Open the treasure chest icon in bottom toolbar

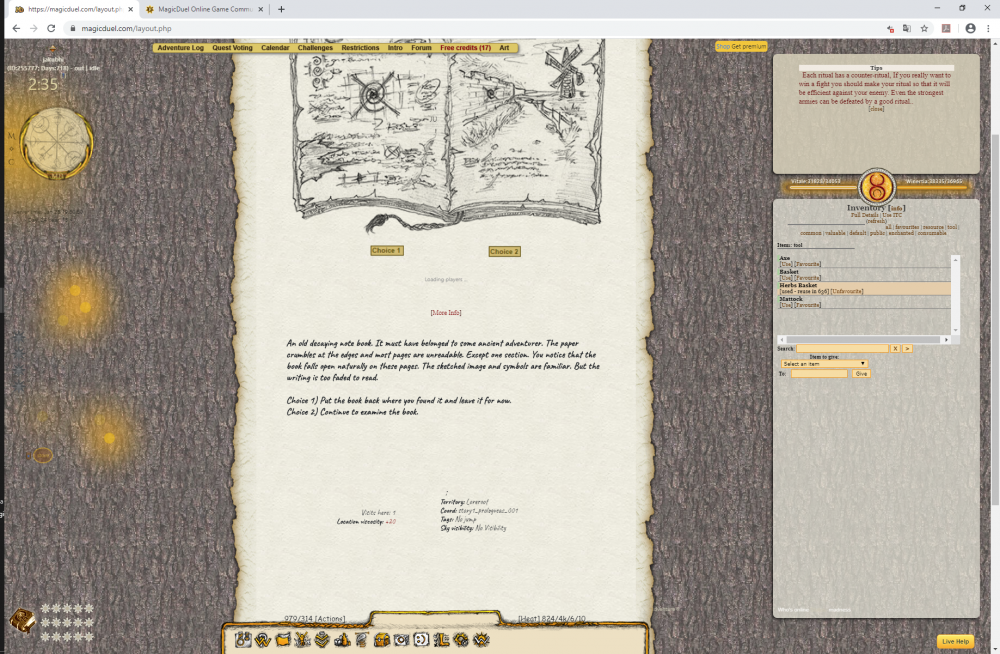tap(381, 640)
